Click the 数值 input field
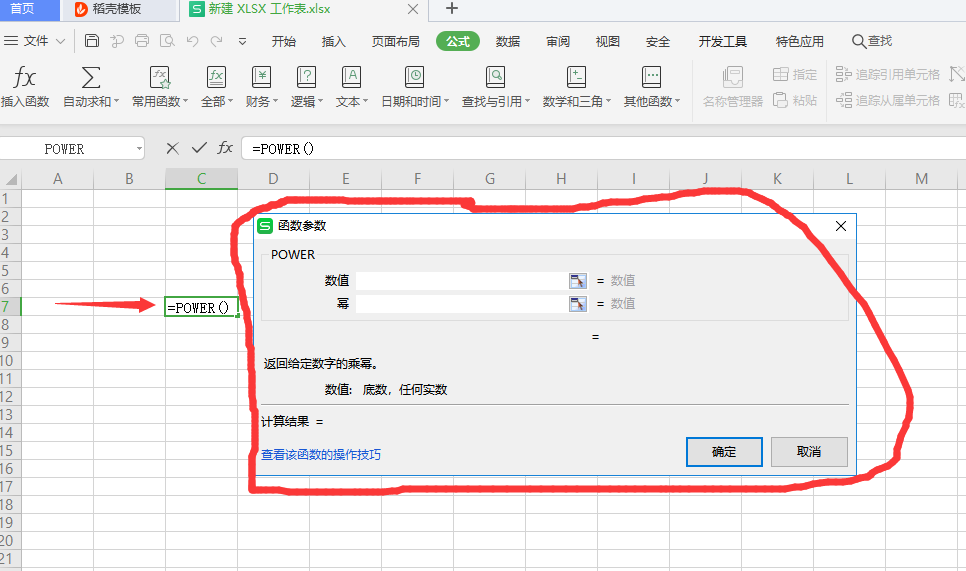966x571 pixels. 462,281
